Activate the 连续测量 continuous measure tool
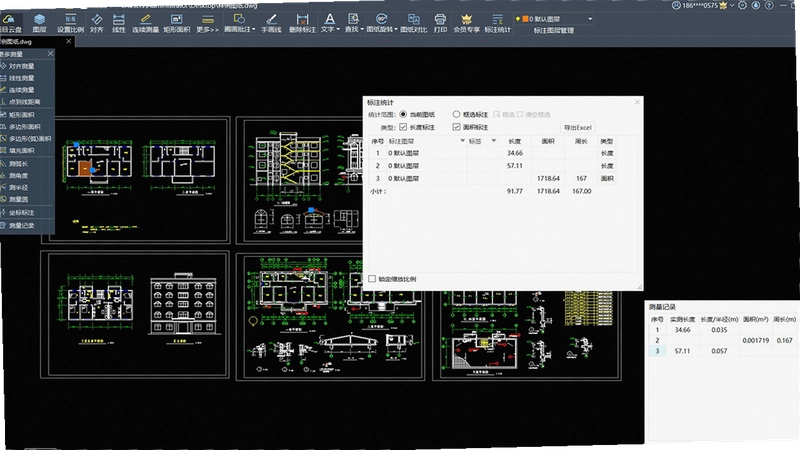 pos(145,23)
